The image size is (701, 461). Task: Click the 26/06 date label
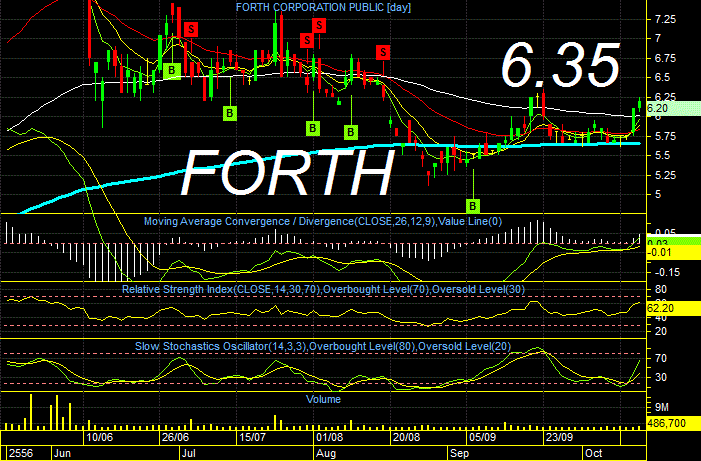click(175, 437)
